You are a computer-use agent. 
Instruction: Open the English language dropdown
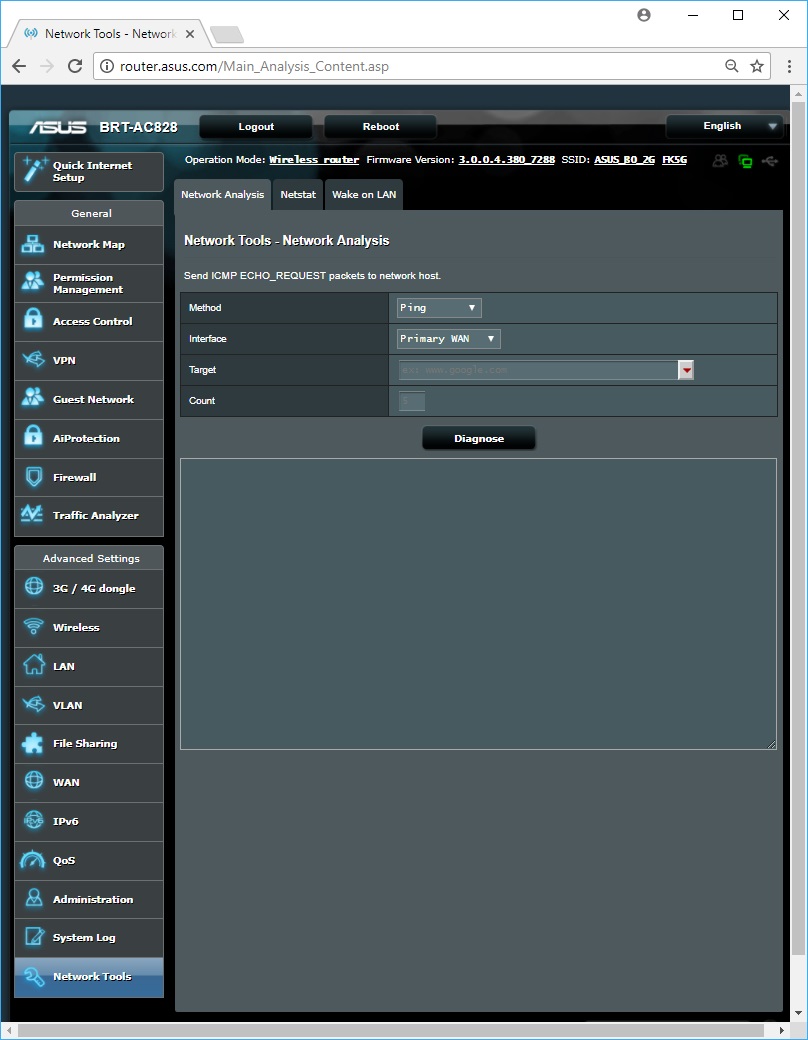(x=724, y=126)
